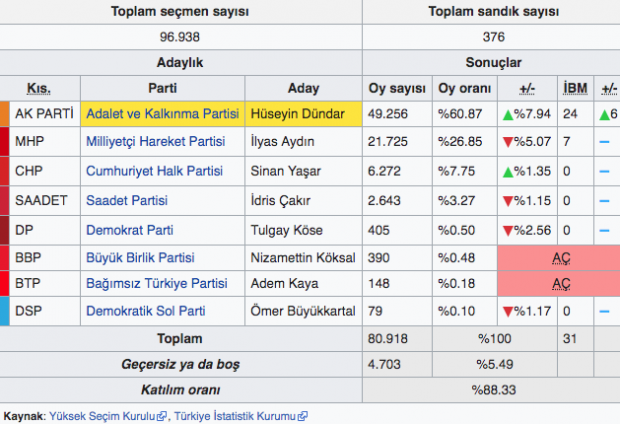Click AÇ link in BBP row
This screenshot has width=620, height=424.
(560, 257)
